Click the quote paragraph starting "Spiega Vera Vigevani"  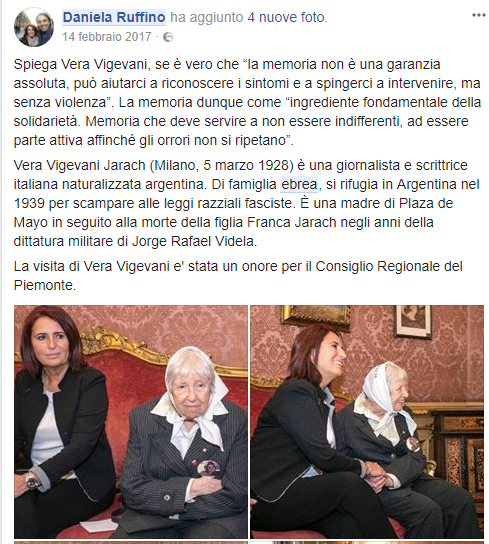(x=247, y=102)
